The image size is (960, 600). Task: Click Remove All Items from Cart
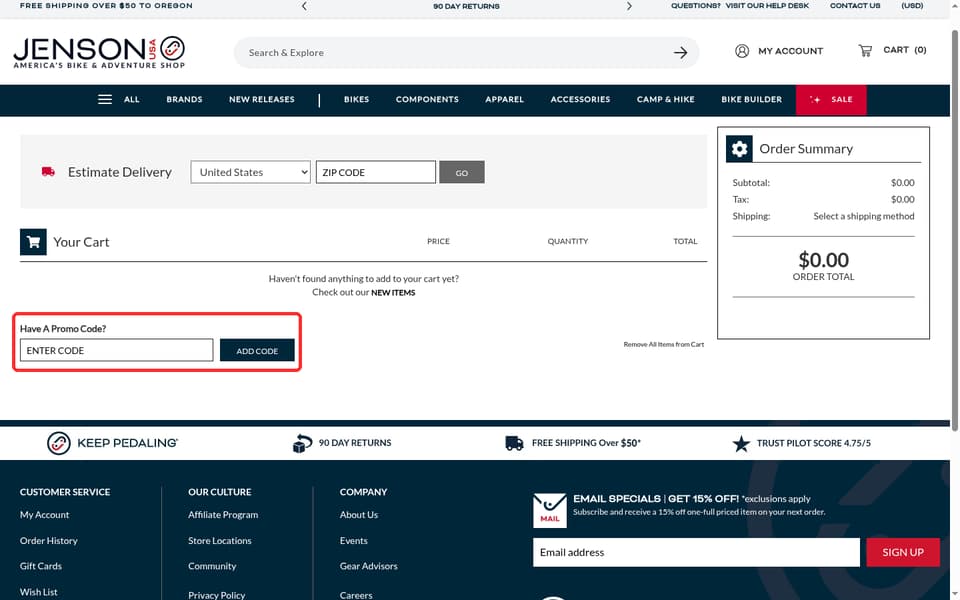click(664, 345)
